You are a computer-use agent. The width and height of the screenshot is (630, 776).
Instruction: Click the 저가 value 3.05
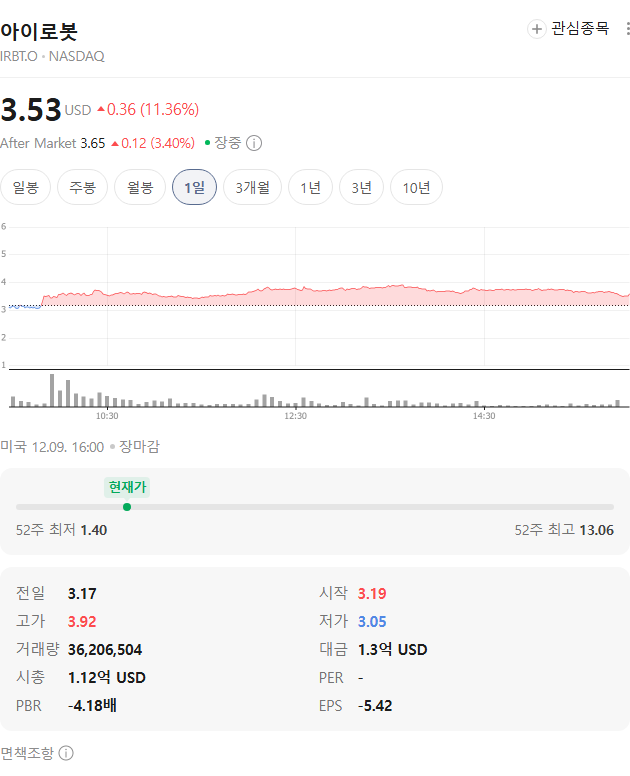point(372,622)
